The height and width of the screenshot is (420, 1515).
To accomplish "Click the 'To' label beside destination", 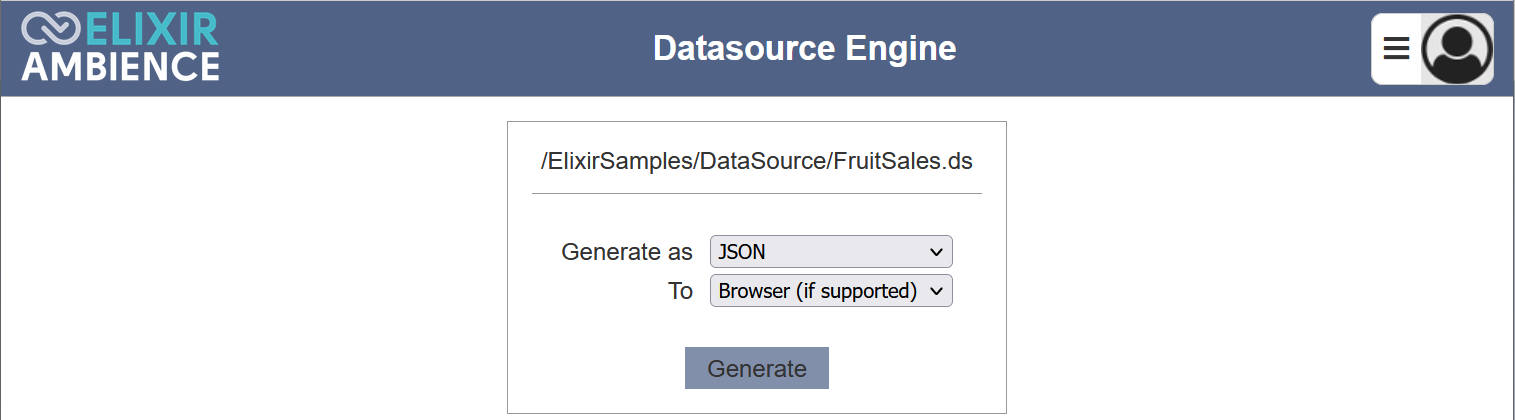I will (680, 291).
